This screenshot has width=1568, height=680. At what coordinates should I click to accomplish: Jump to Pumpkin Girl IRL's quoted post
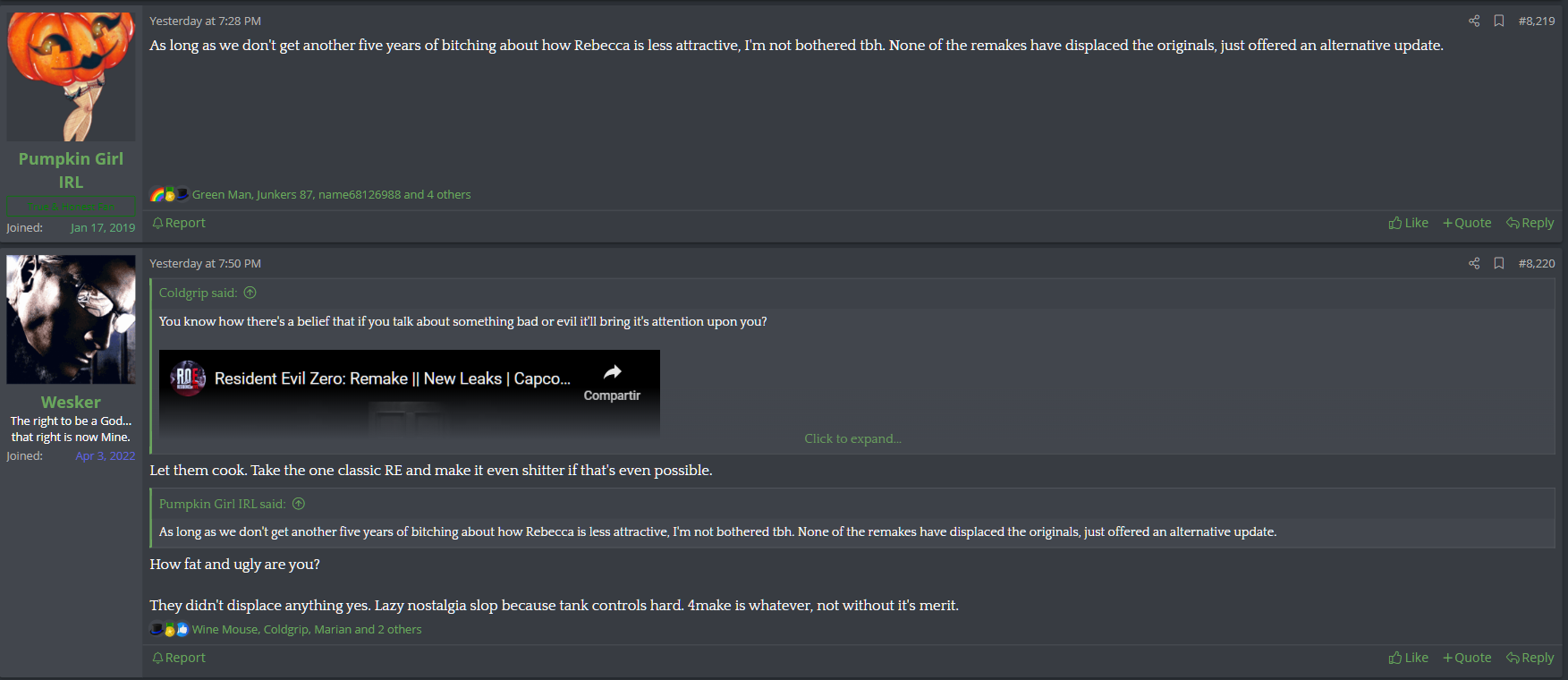(x=299, y=504)
